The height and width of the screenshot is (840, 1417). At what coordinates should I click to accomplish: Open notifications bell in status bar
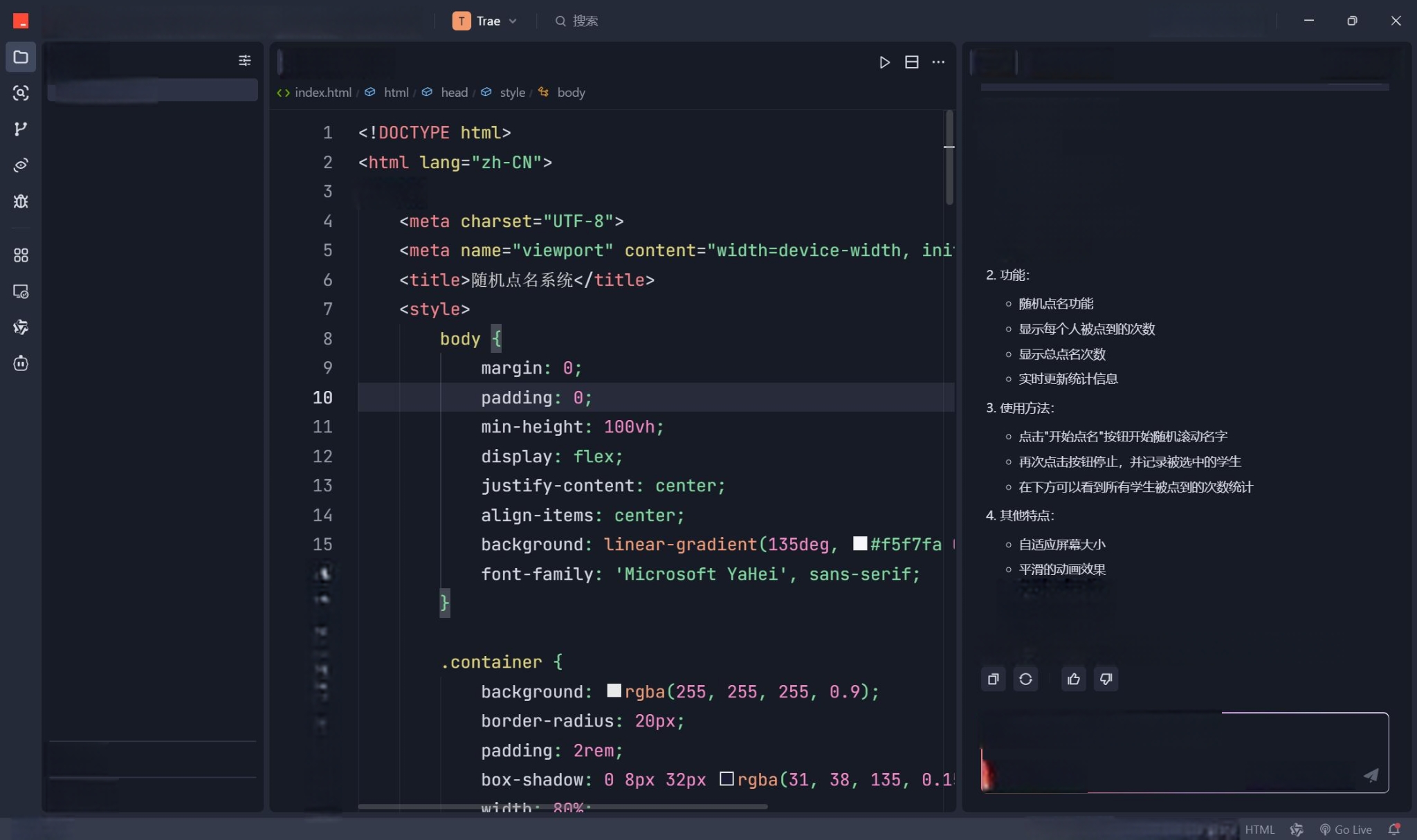click(1394, 830)
